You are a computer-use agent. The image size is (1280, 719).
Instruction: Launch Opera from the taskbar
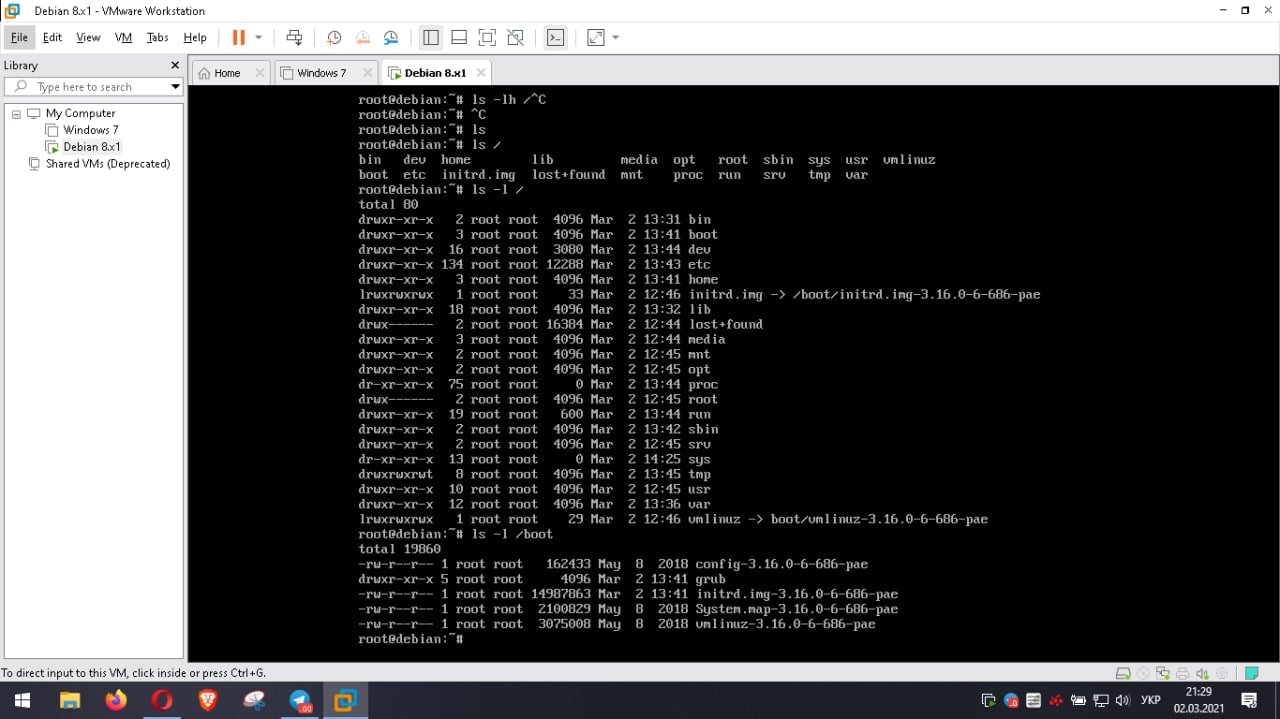coord(162,700)
